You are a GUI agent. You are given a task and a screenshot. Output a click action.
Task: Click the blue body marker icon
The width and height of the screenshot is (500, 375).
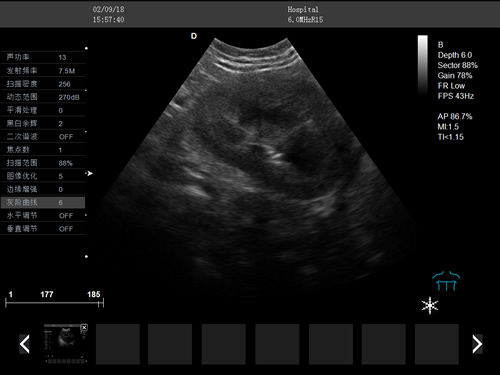[x=446, y=281]
